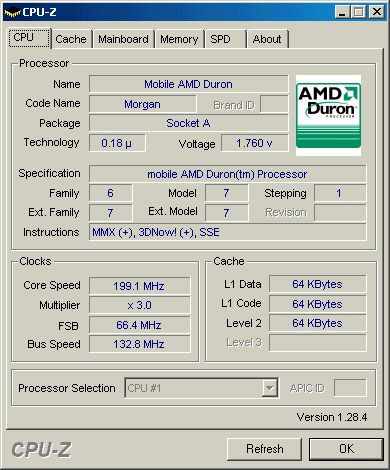Close the CPU-Z window
Screen dimensions: 390x470
[x=377, y=12]
